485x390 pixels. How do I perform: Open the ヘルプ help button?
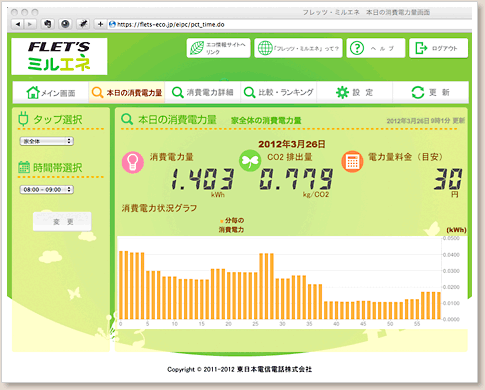(376, 48)
